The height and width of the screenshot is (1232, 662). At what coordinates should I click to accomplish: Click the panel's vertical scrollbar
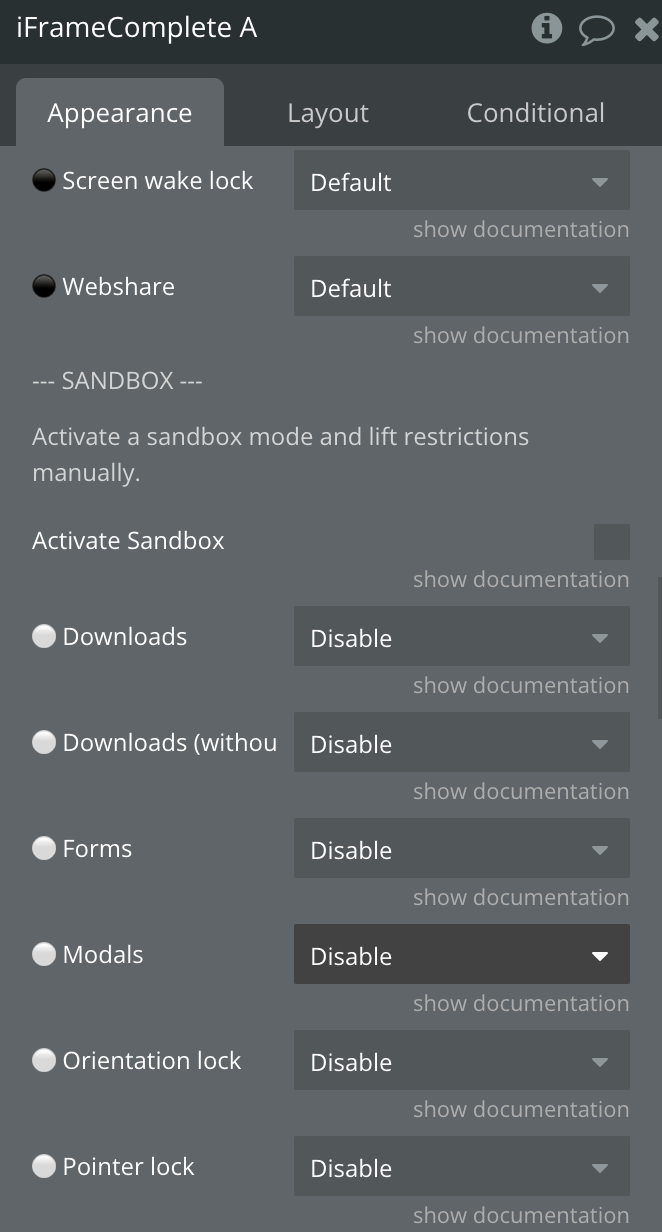(x=659, y=648)
